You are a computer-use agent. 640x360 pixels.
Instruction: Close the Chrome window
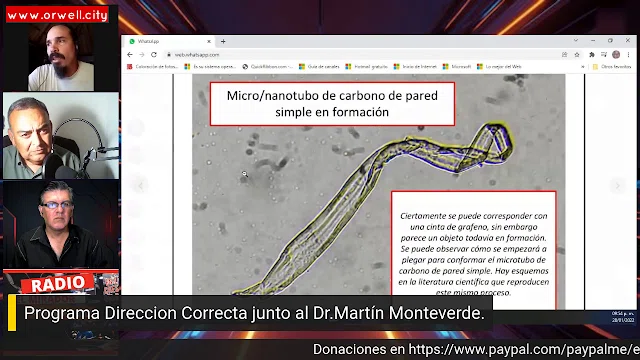tap(628, 40)
